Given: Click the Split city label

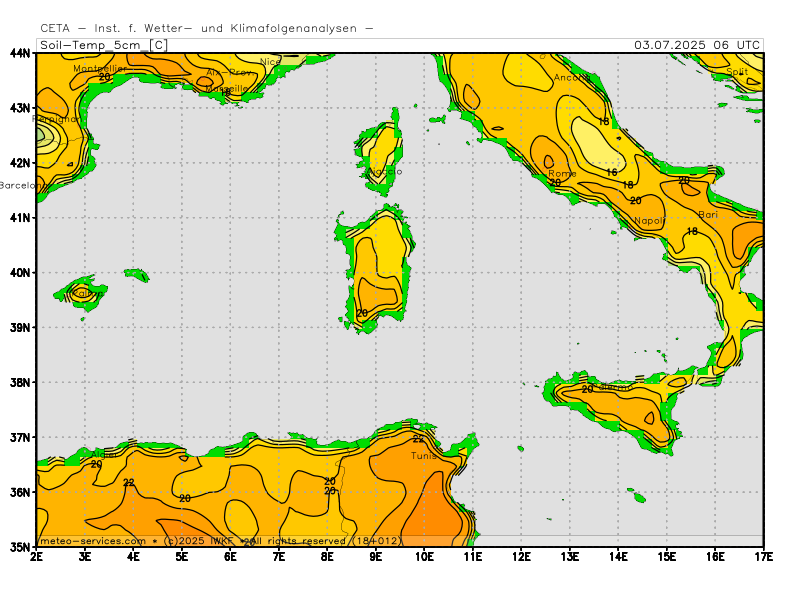Looking at the screenshot, I should [737, 71].
